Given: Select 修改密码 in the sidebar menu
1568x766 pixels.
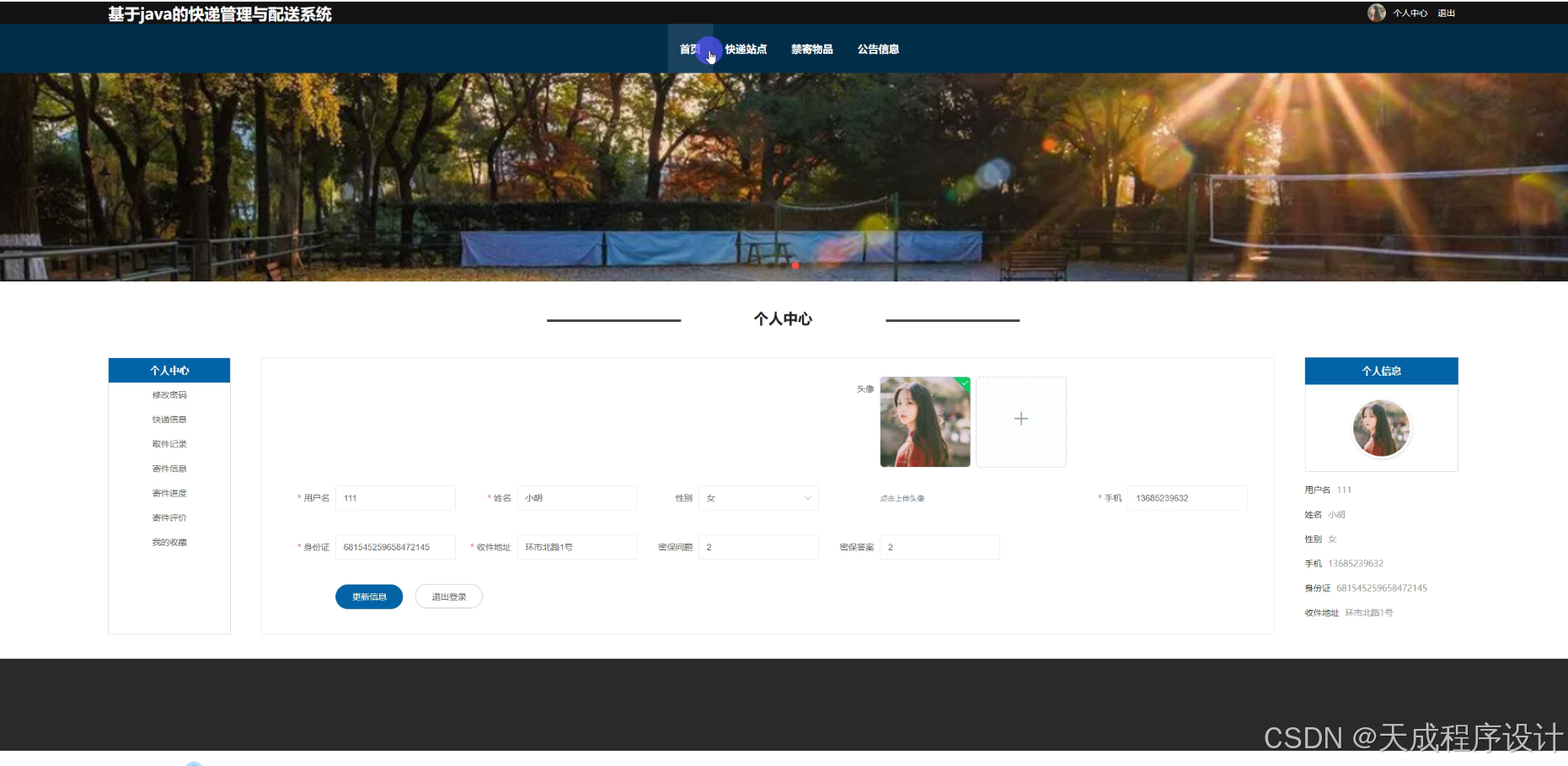Looking at the screenshot, I should pyautogui.click(x=169, y=394).
